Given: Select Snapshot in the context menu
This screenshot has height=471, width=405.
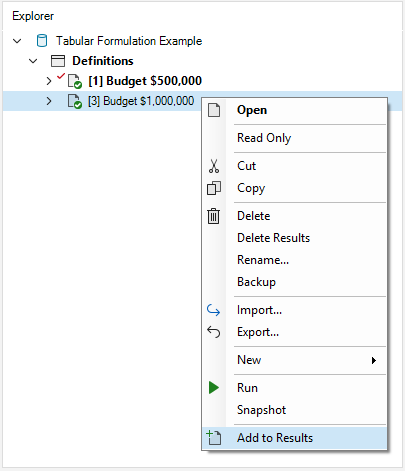Looking at the screenshot, I should pos(261,410).
